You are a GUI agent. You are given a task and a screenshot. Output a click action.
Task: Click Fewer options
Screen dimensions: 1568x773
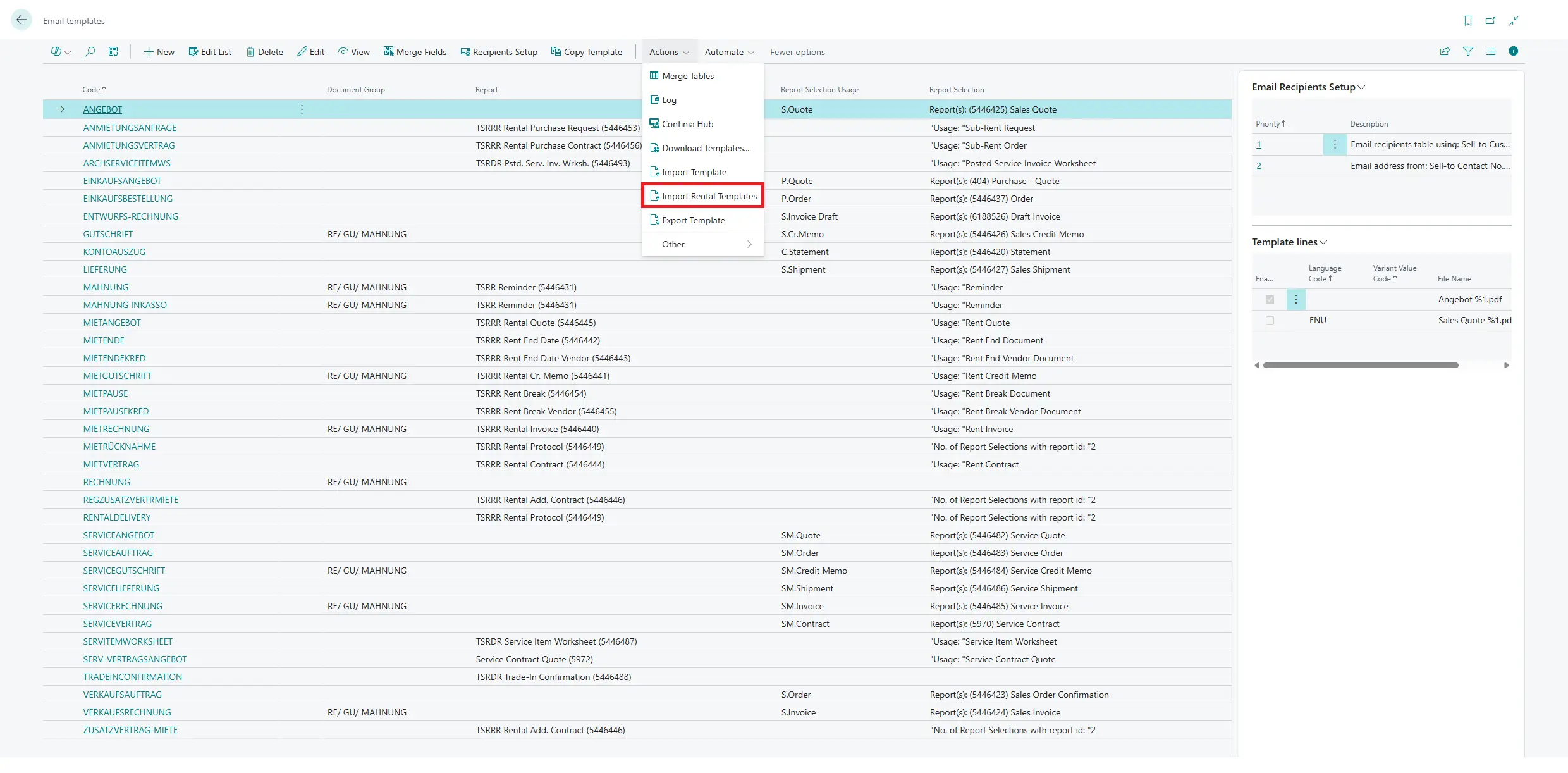(x=797, y=52)
